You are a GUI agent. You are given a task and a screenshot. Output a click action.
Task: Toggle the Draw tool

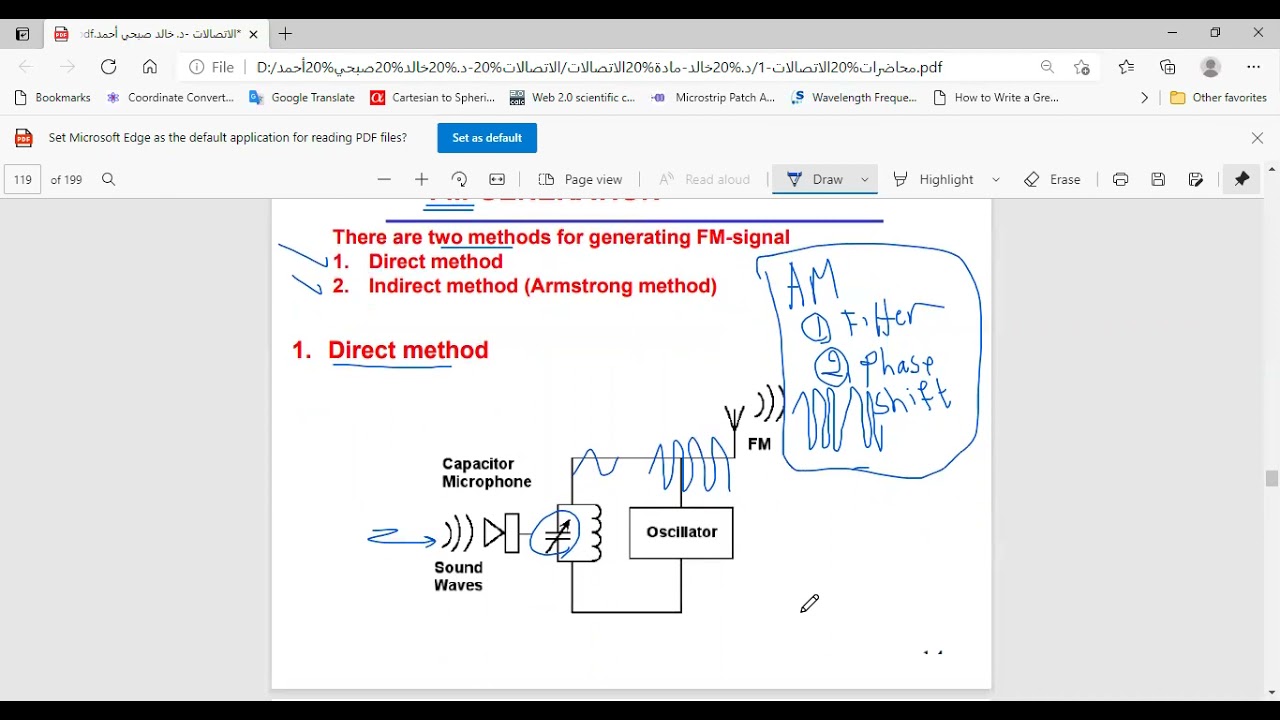click(x=815, y=180)
